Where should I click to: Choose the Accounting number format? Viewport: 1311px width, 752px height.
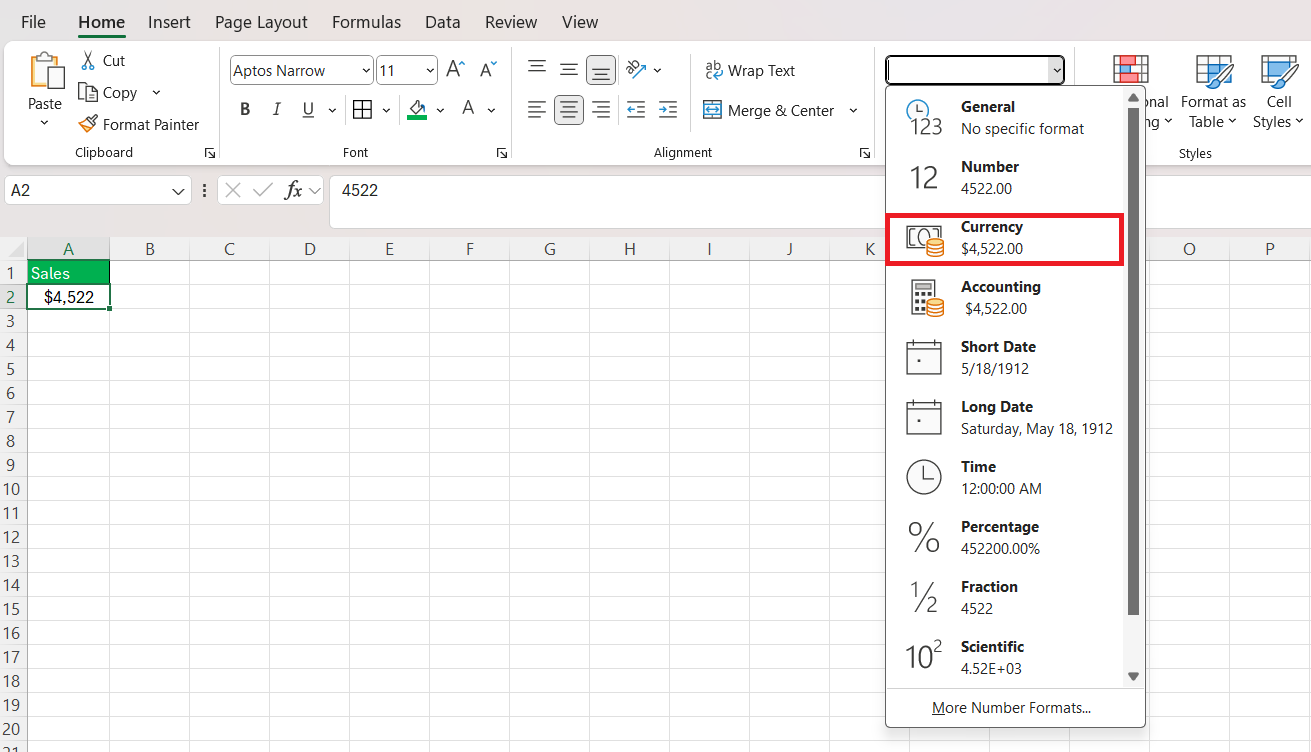pos(1005,298)
